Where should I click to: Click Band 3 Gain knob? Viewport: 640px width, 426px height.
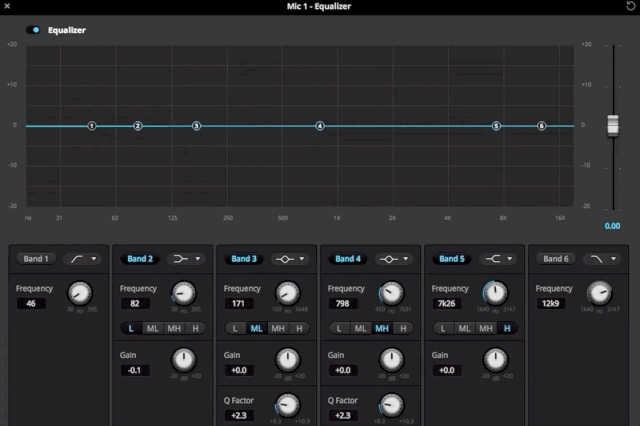(288, 359)
